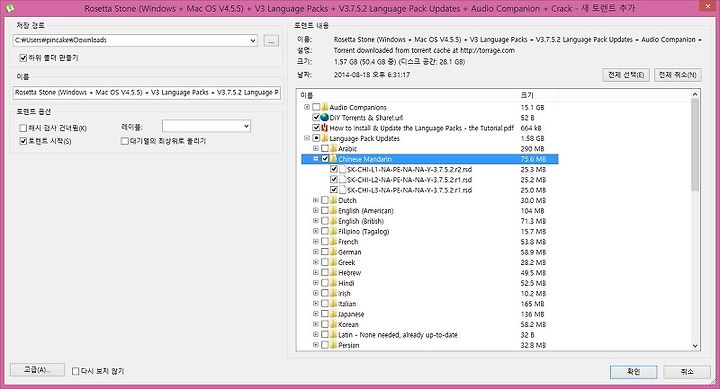Viewport: 720px width, 389px height.
Task: Click the Hindi folder icon
Action: pos(333,283)
